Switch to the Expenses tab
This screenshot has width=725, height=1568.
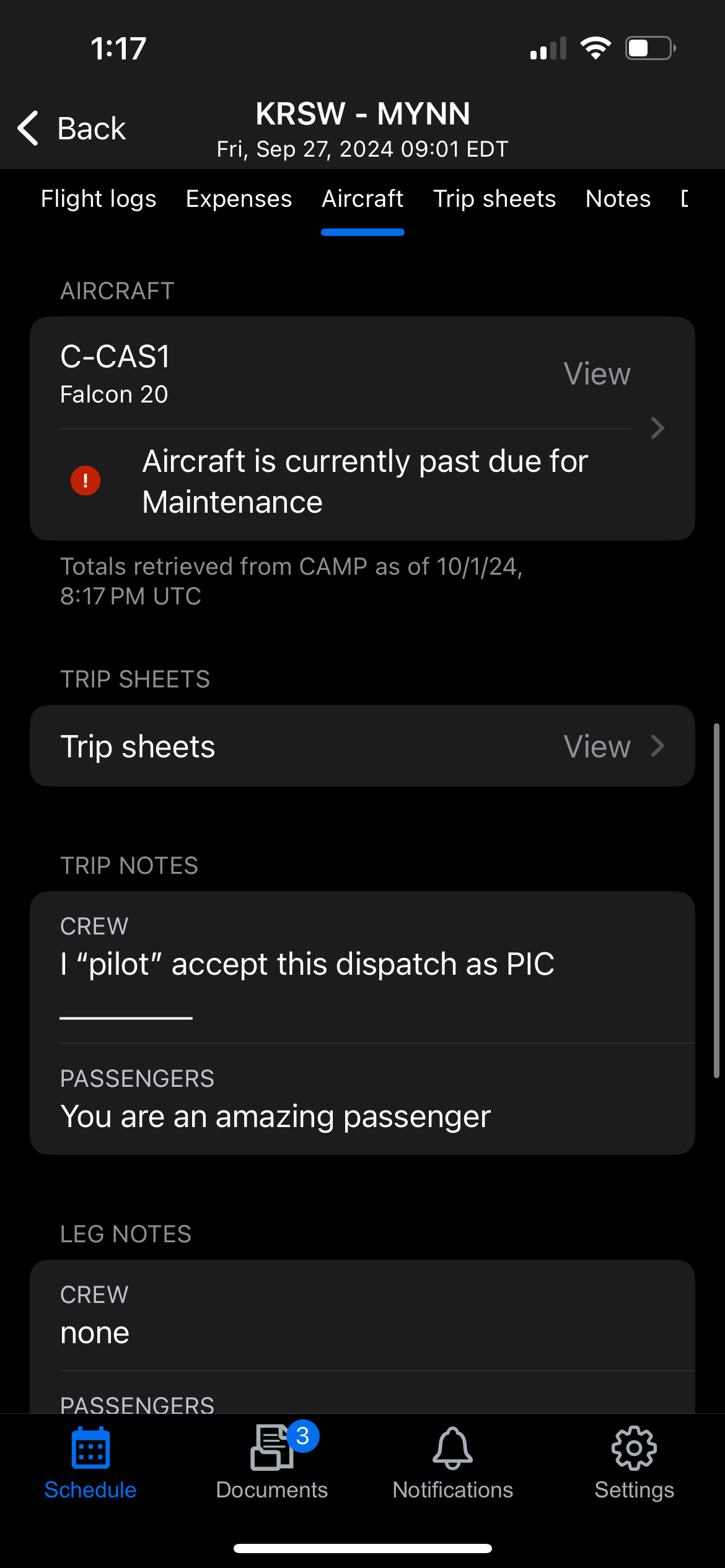(x=239, y=199)
